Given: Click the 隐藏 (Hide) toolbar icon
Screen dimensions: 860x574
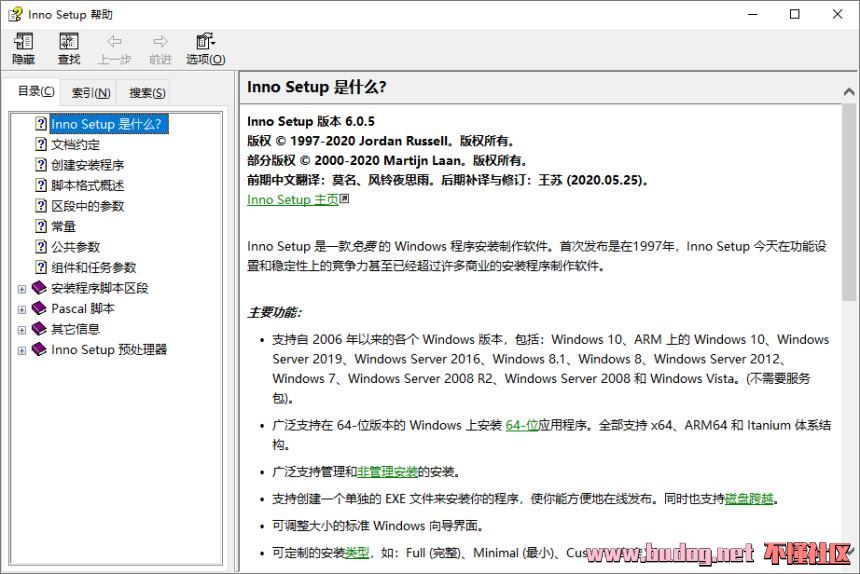Looking at the screenshot, I should click(23, 42).
